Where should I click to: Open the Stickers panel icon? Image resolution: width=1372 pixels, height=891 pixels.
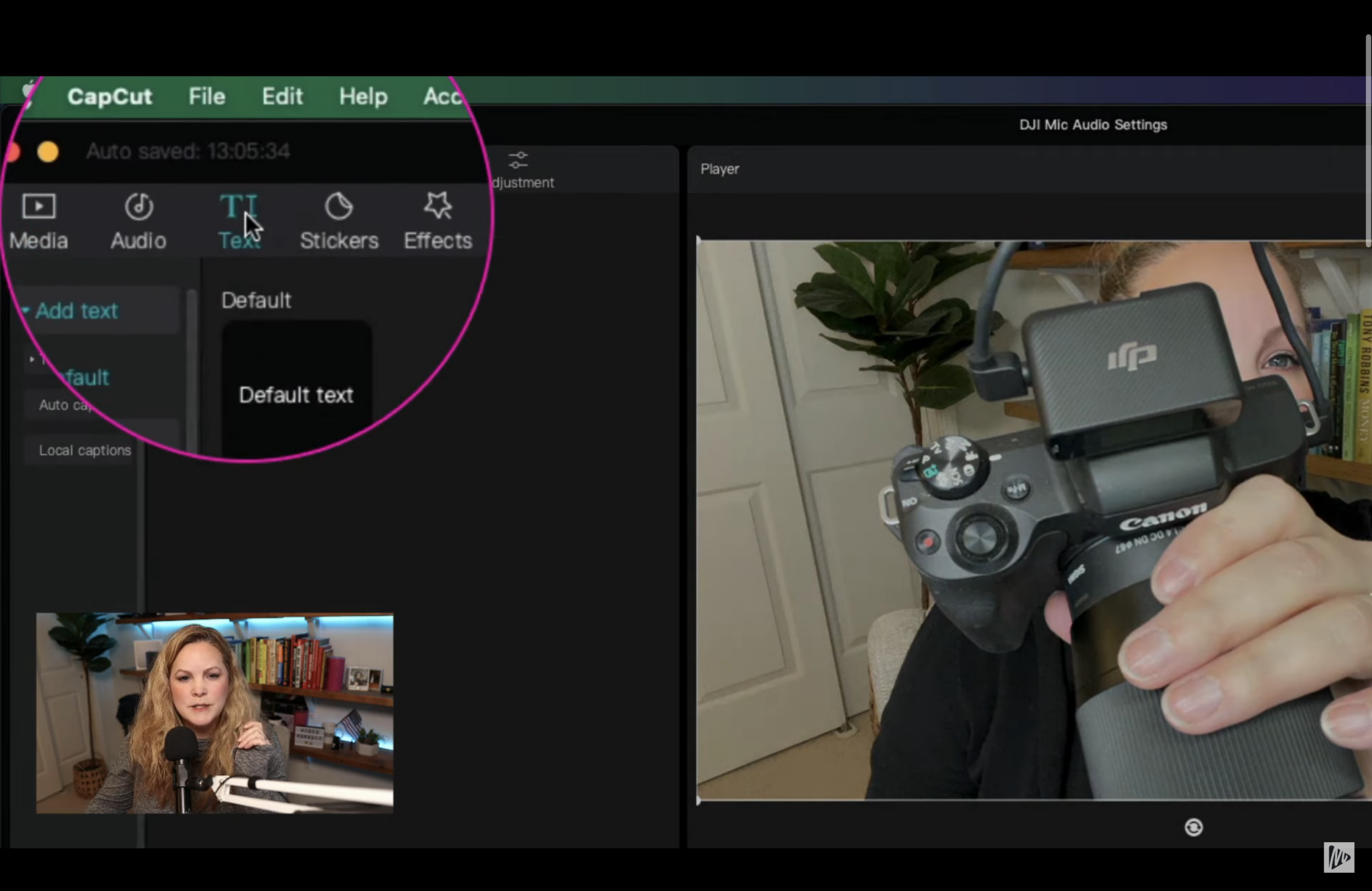click(339, 207)
